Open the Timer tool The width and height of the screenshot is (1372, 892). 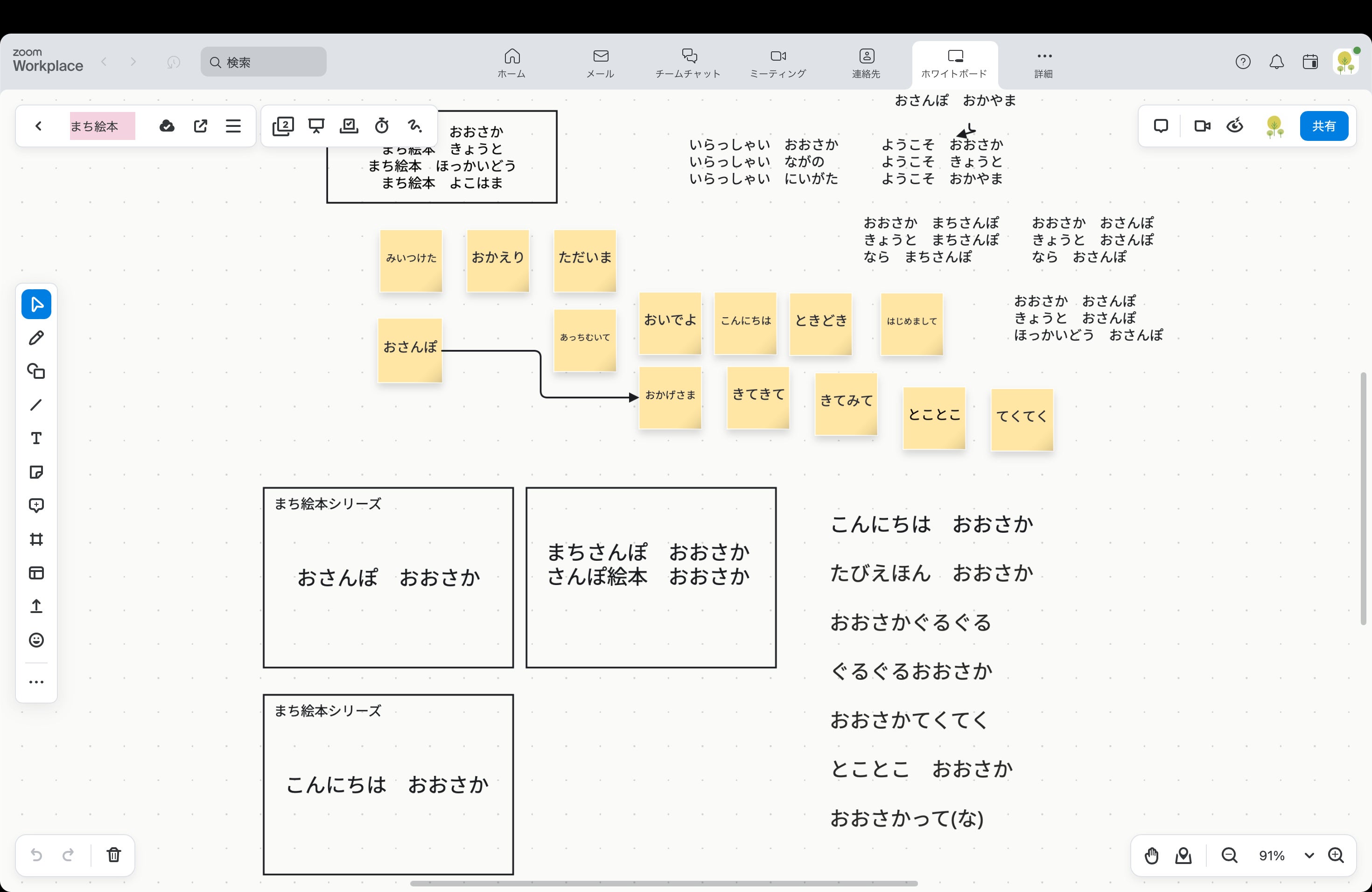pos(382,125)
